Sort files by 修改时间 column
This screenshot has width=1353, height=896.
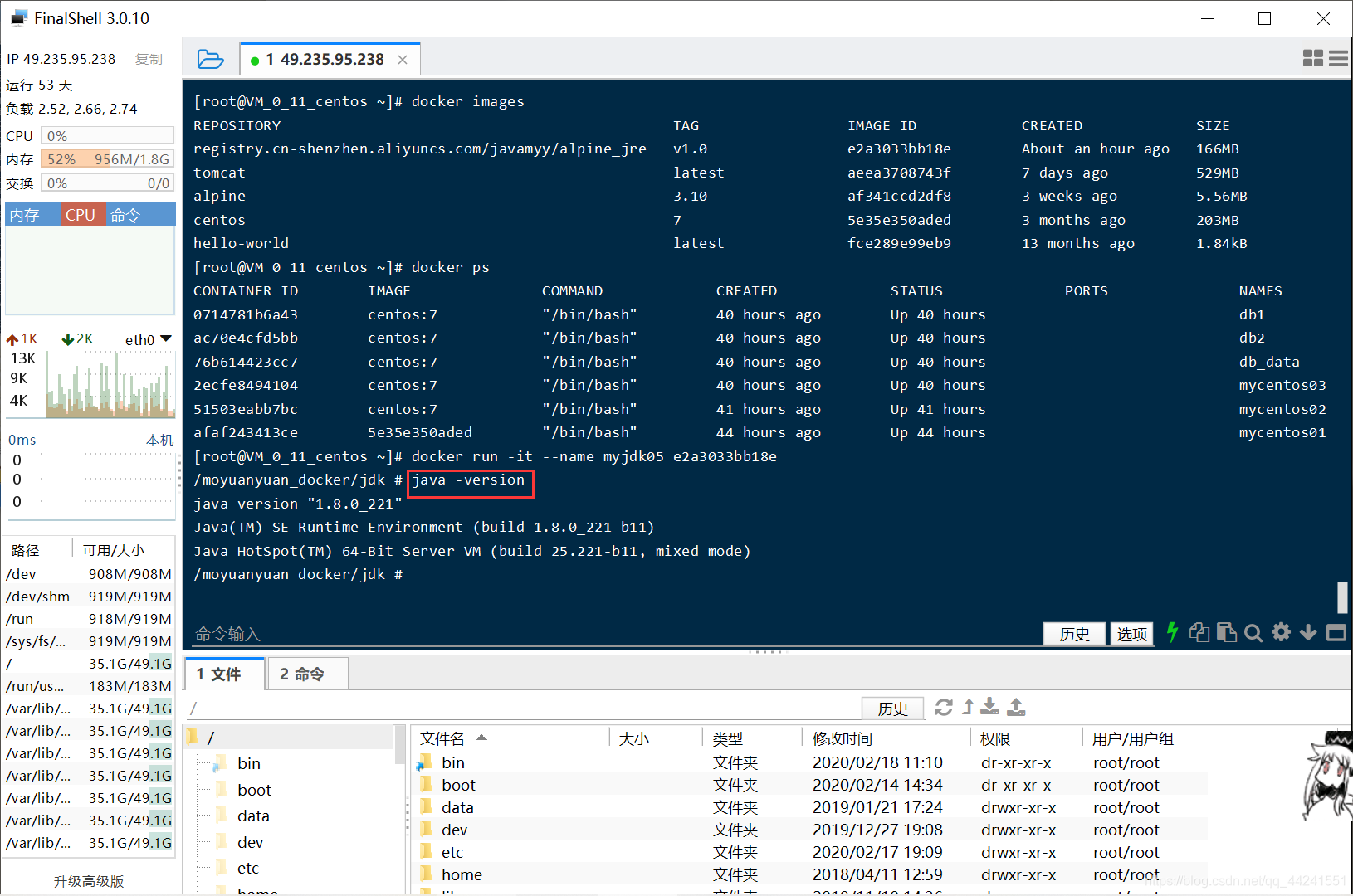pos(886,738)
